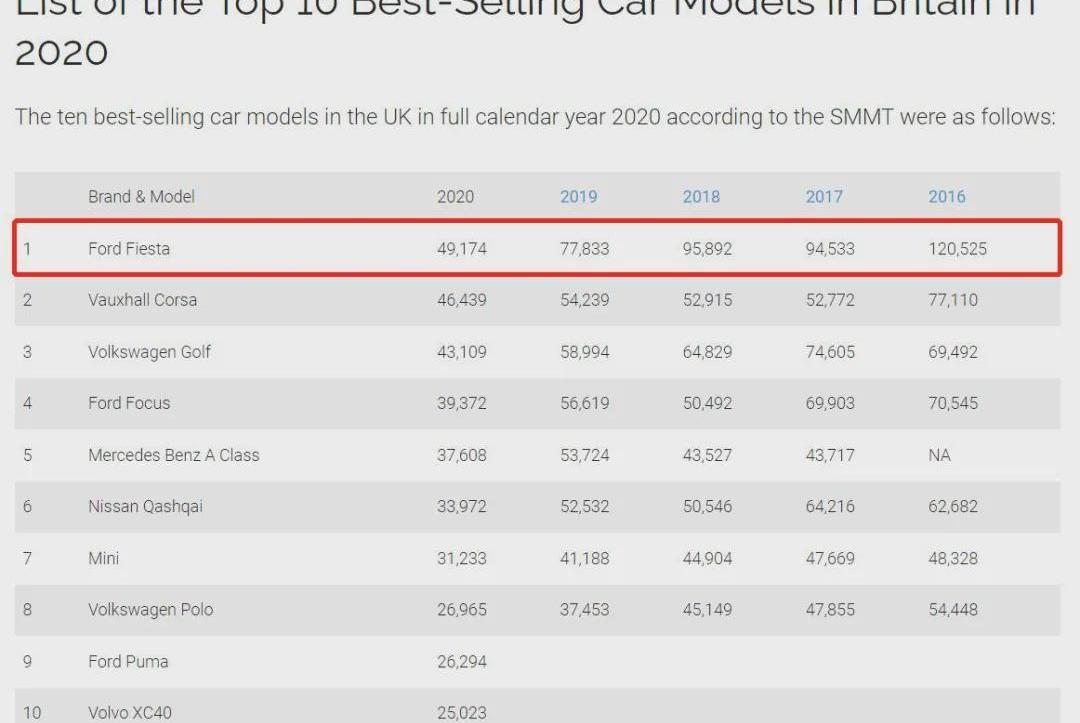Click the Vauxhall Corsa model name

[x=142, y=300]
